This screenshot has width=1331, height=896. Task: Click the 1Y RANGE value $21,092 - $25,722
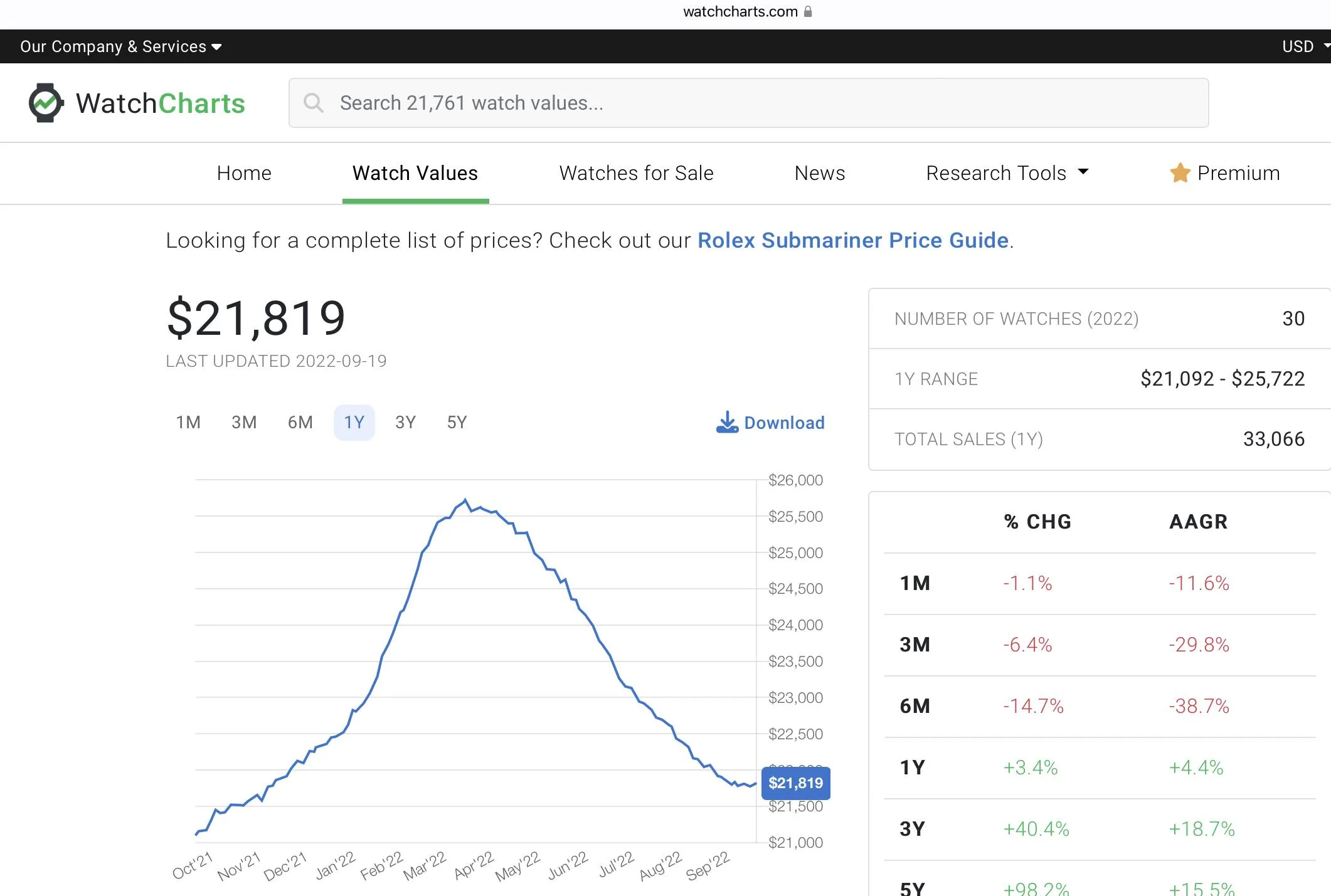1222,379
